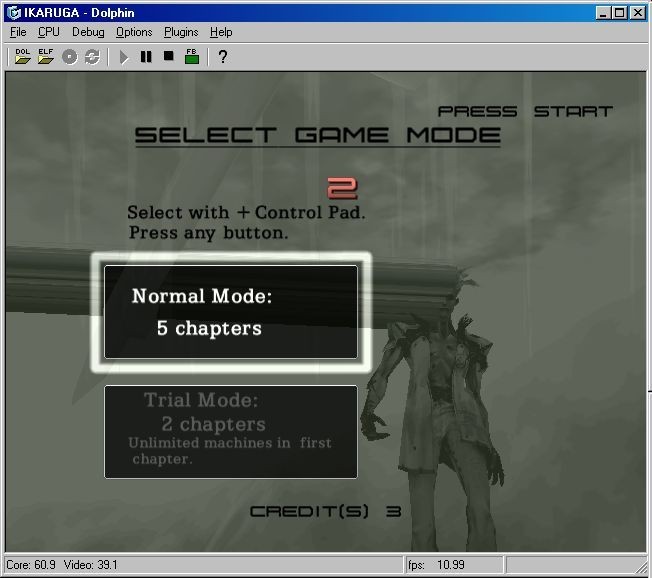Pause the emulation
The width and height of the screenshot is (652, 578).
(x=146, y=57)
